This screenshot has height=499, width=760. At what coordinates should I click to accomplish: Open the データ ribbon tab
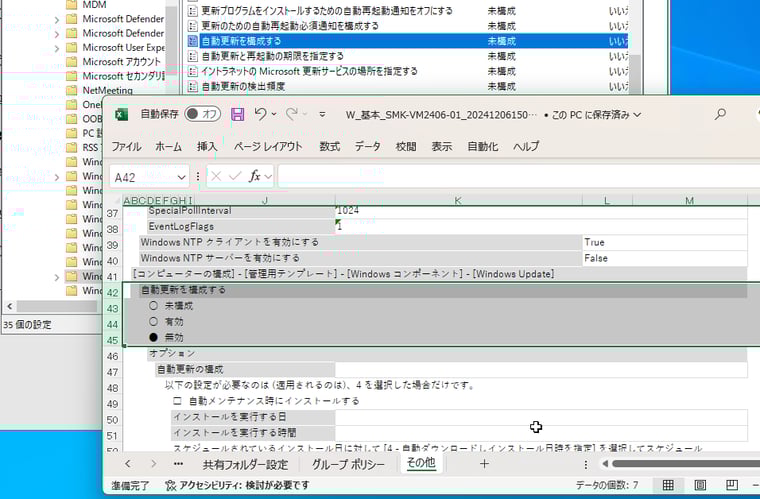click(367, 146)
